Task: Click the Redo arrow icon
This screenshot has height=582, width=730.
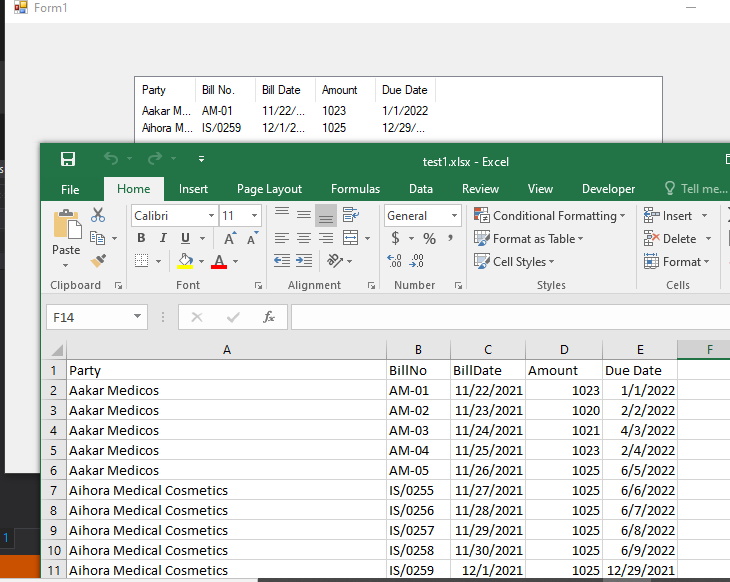Action: (x=155, y=159)
